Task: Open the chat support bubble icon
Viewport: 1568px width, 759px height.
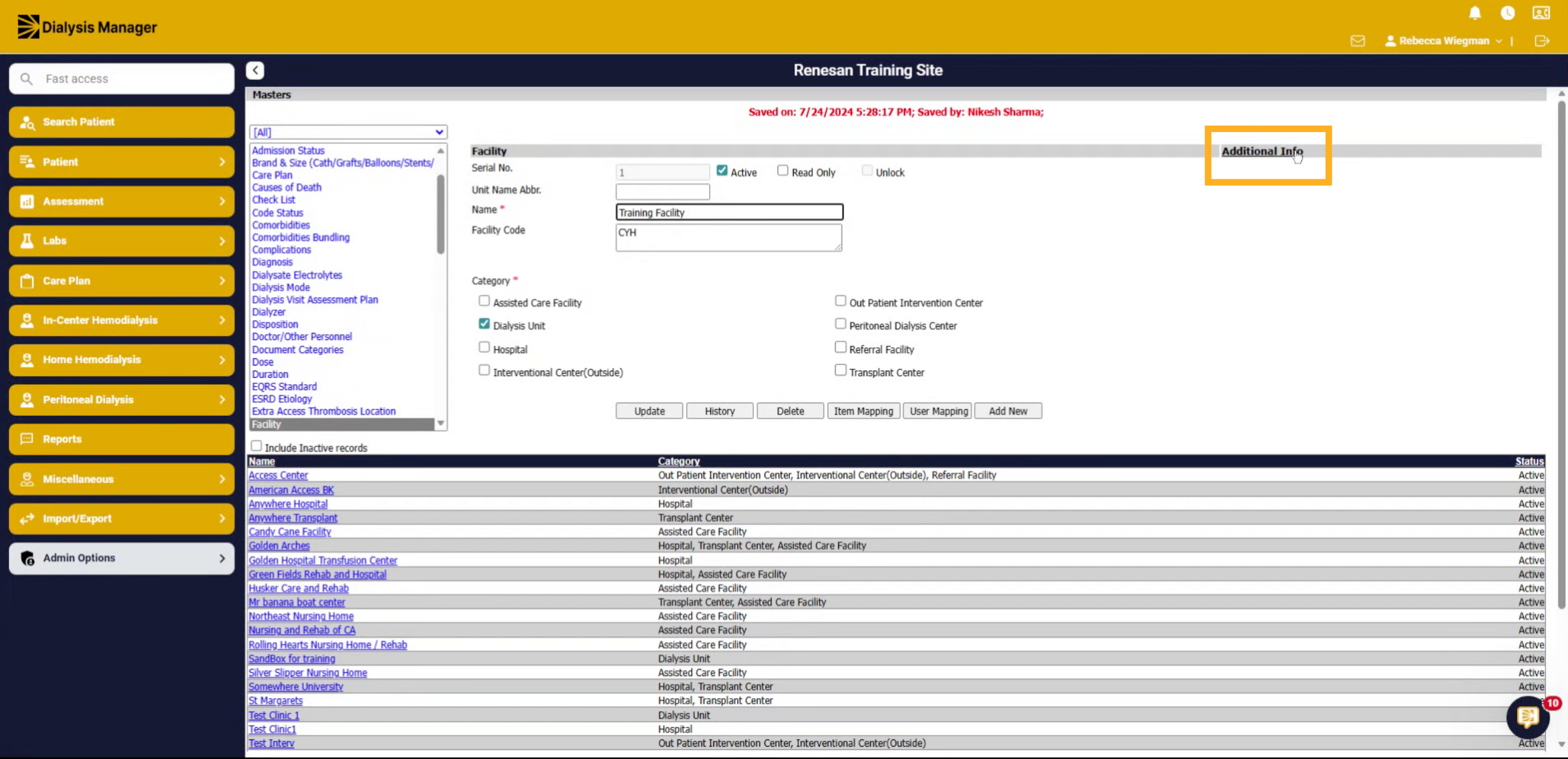Action: [x=1528, y=717]
